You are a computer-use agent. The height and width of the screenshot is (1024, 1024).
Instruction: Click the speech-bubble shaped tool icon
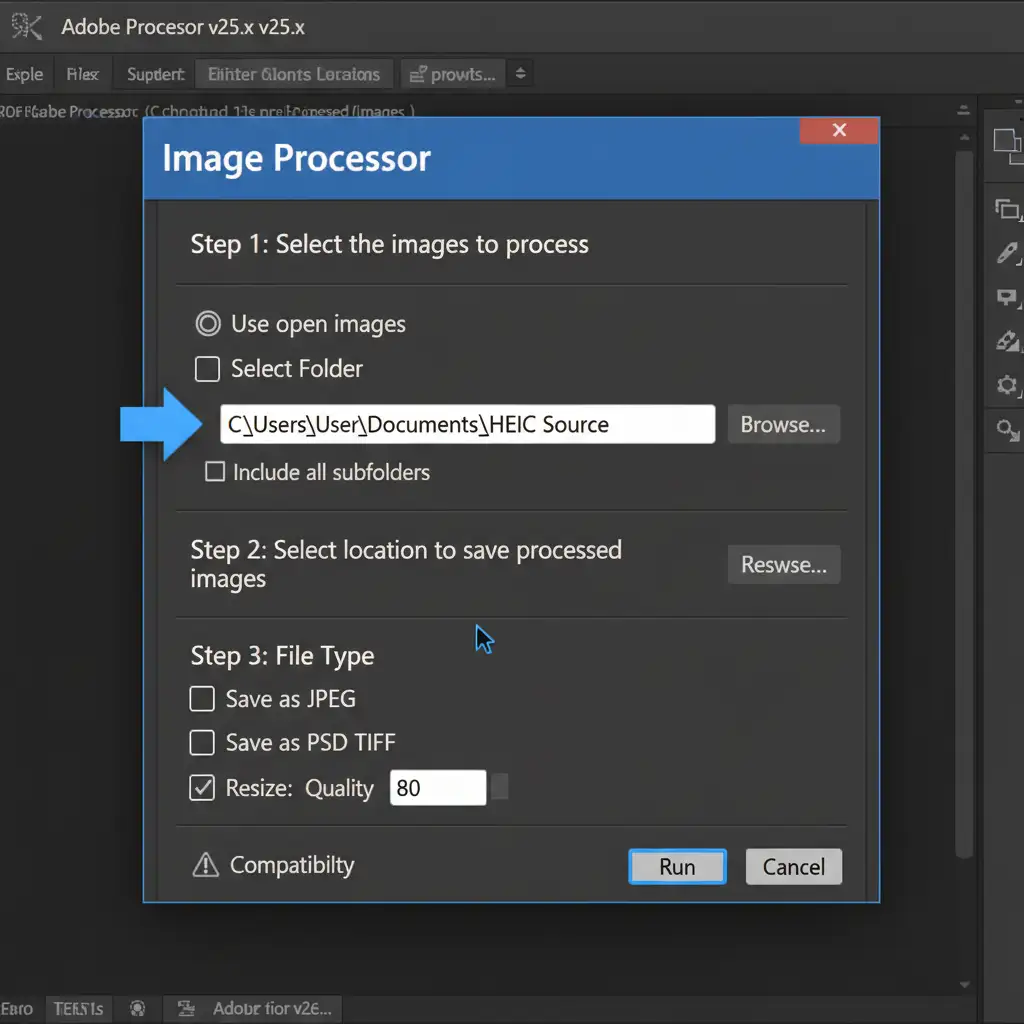pos(1006,297)
